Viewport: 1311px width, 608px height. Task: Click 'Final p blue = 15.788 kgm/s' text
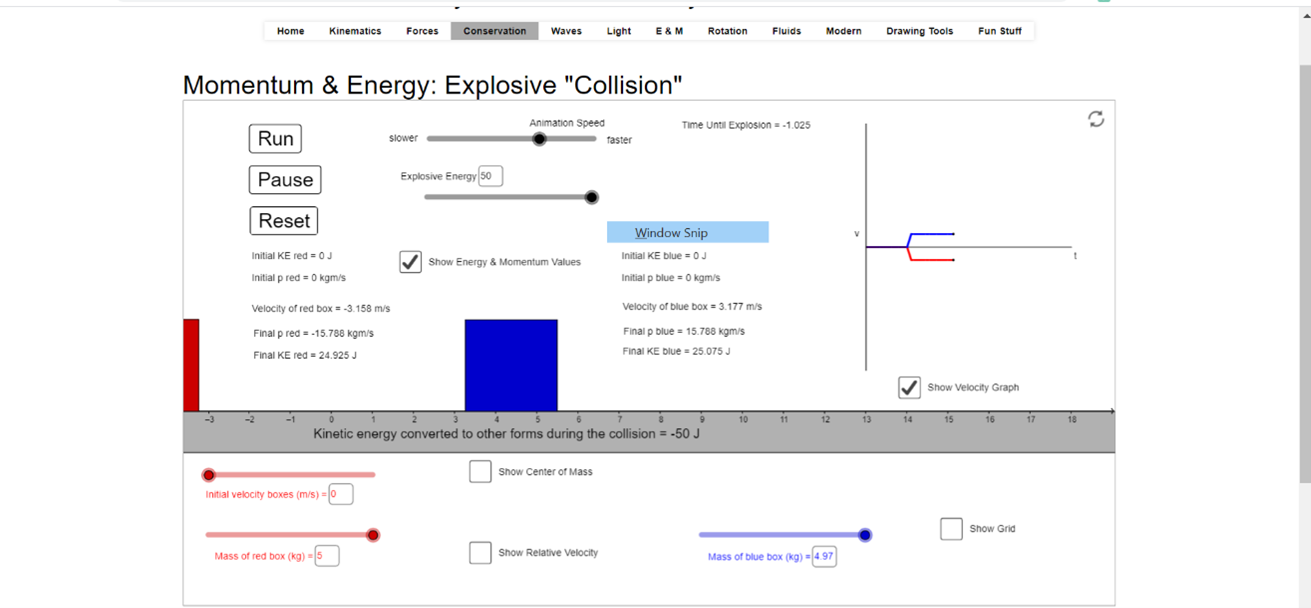pos(684,331)
